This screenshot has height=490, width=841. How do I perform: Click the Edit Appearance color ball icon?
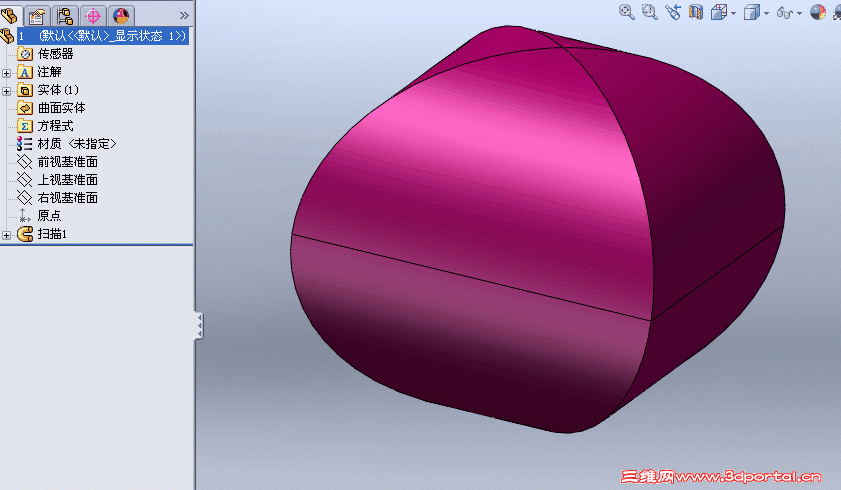pyautogui.click(x=818, y=12)
